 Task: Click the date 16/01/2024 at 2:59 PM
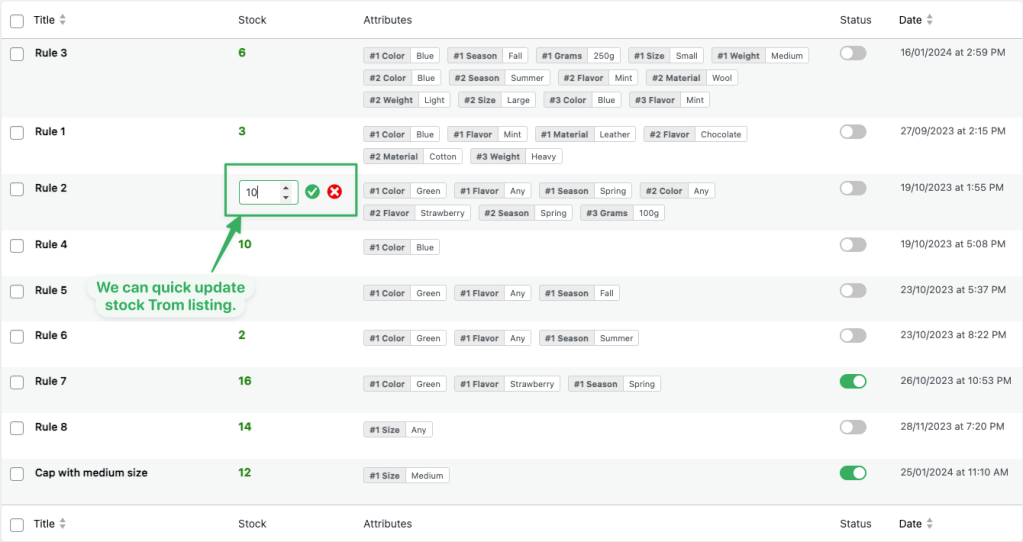(x=953, y=53)
